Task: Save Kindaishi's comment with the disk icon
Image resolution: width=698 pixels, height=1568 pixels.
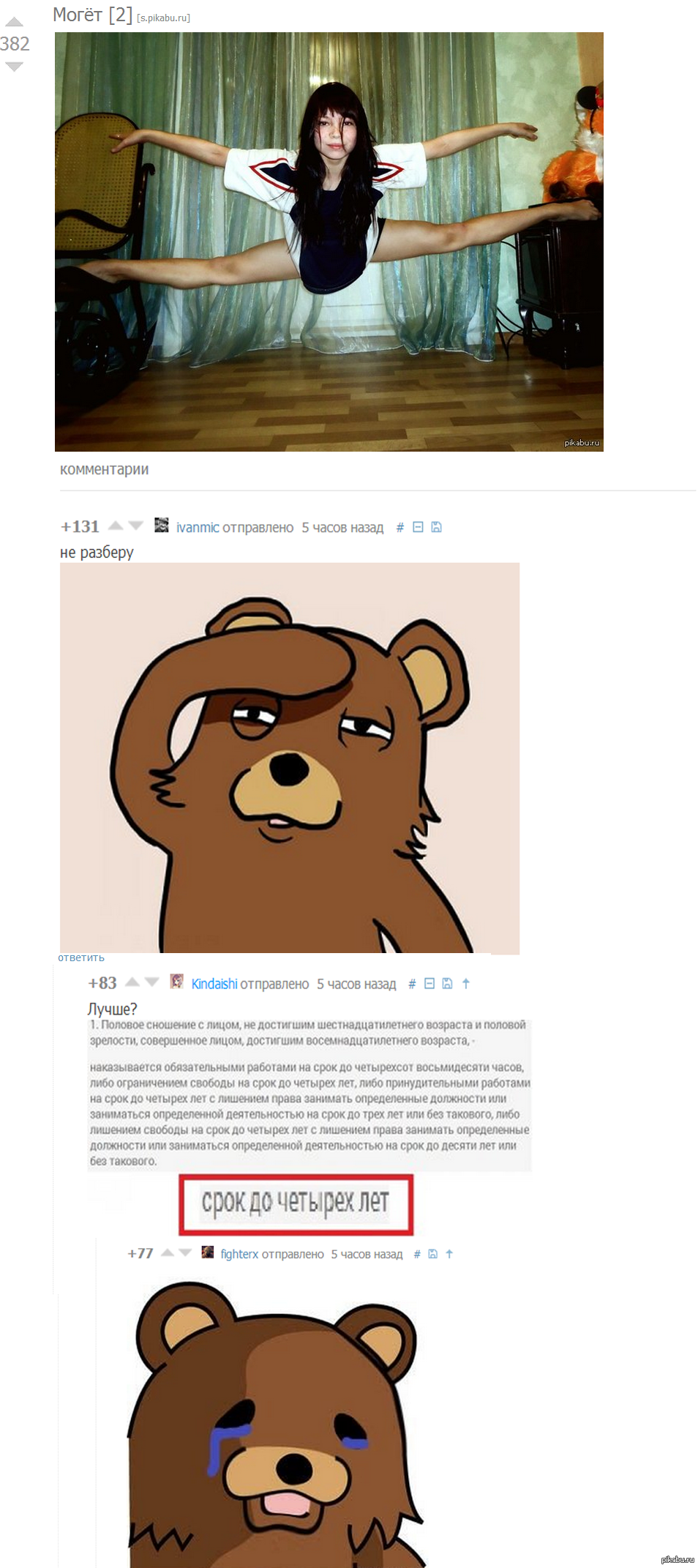Action: click(x=447, y=984)
